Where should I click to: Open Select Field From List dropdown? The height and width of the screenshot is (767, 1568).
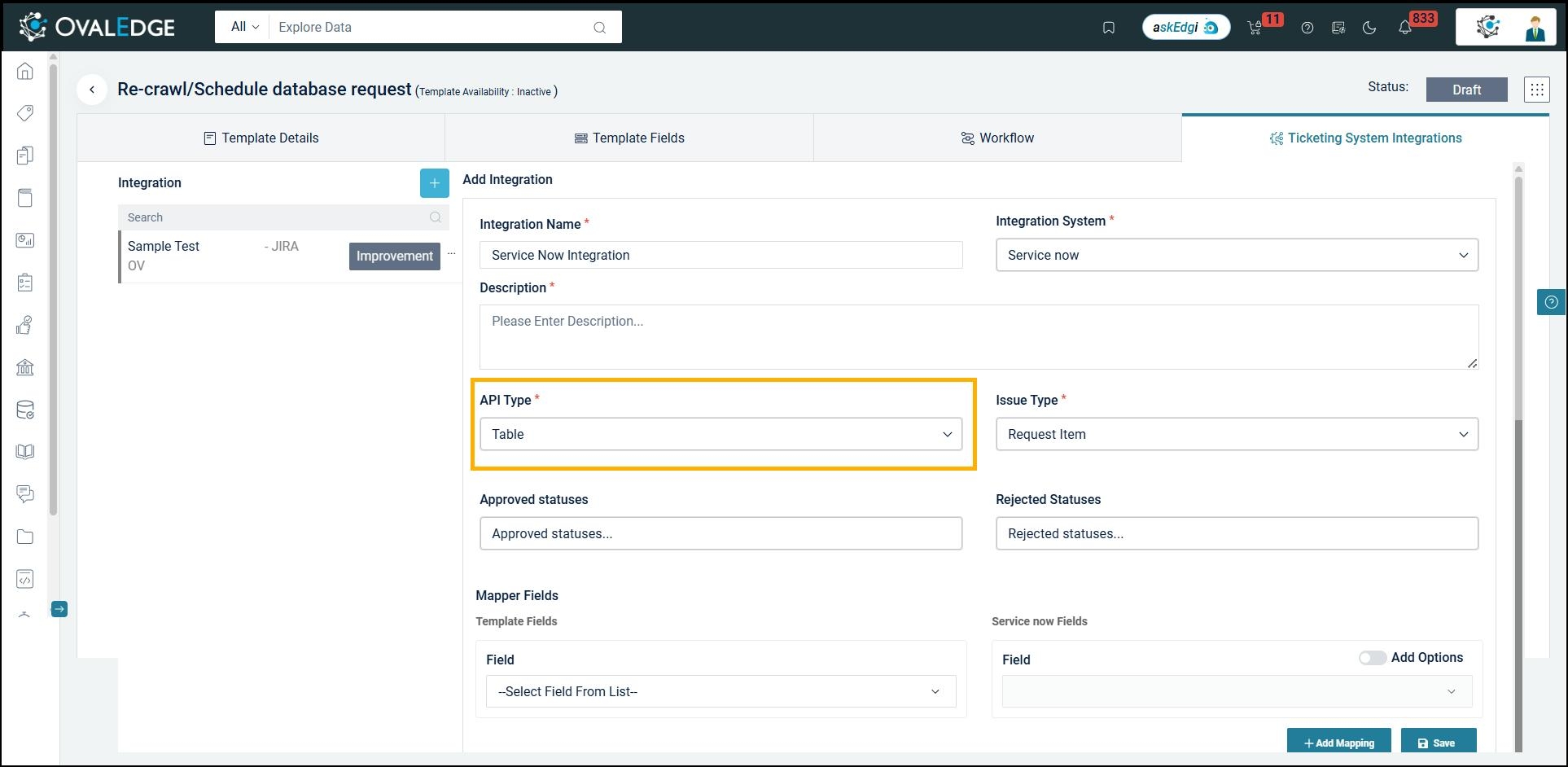click(x=720, y=691)
